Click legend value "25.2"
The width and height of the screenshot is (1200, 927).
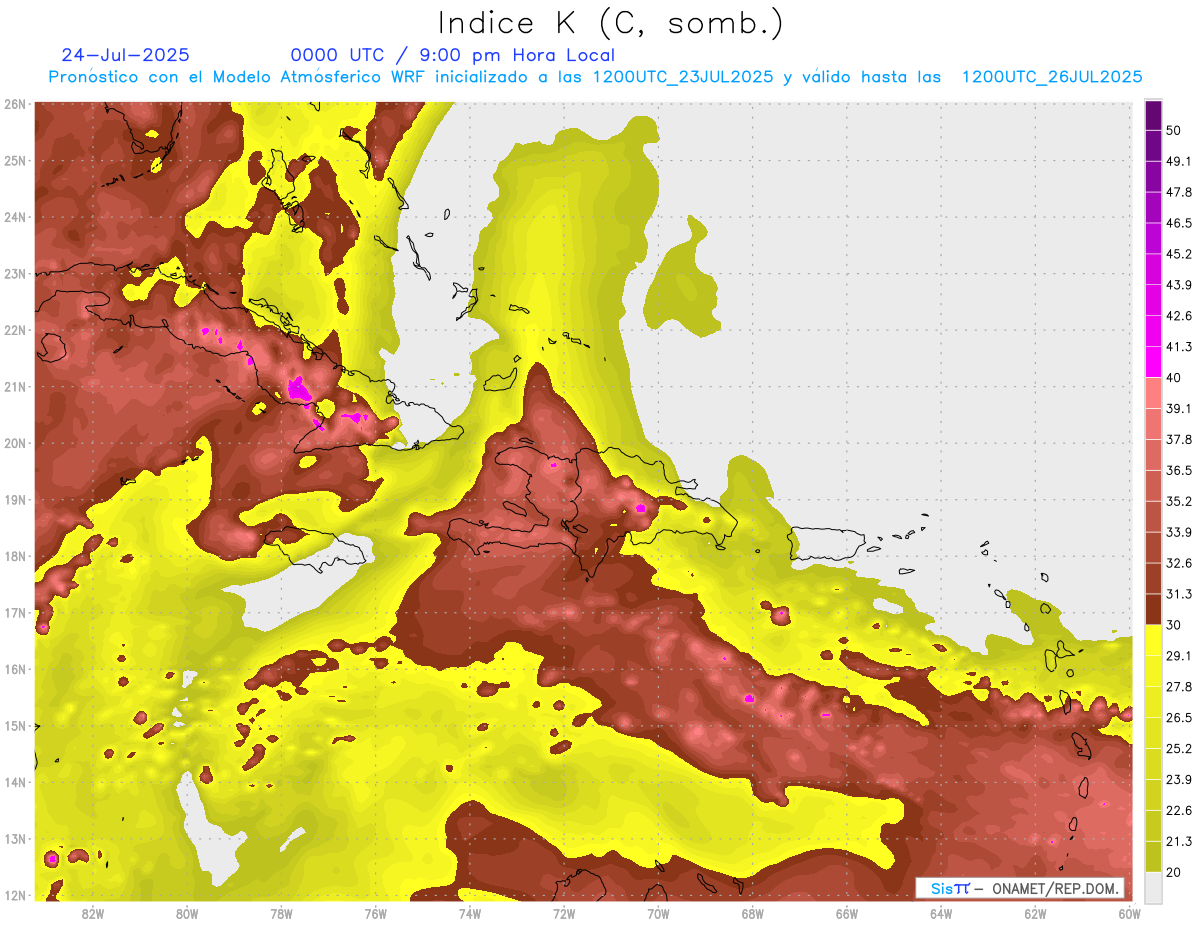tap(1179, 749)
